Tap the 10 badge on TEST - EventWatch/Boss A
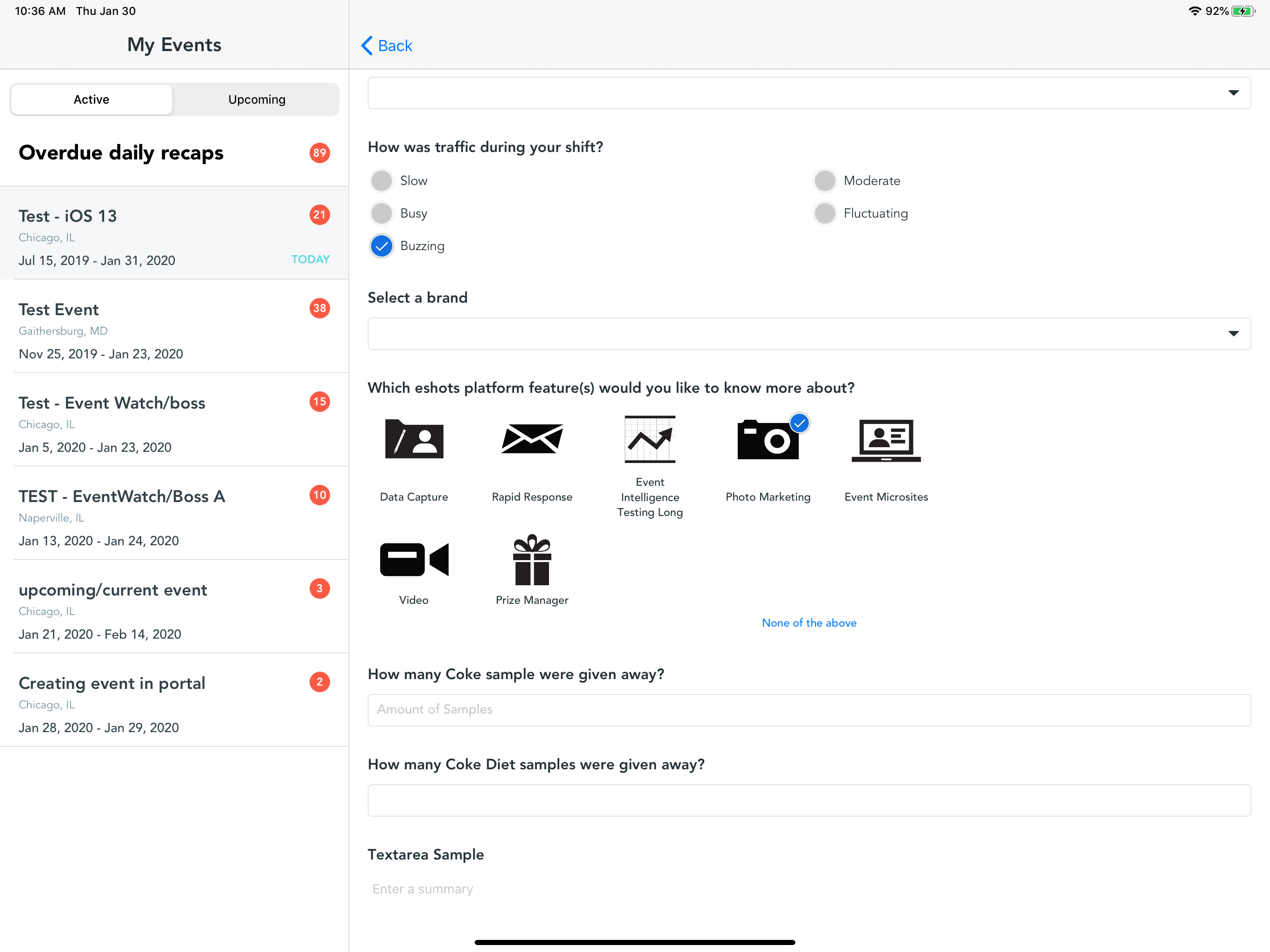The image size is (1270, 952). coord(320,495)
